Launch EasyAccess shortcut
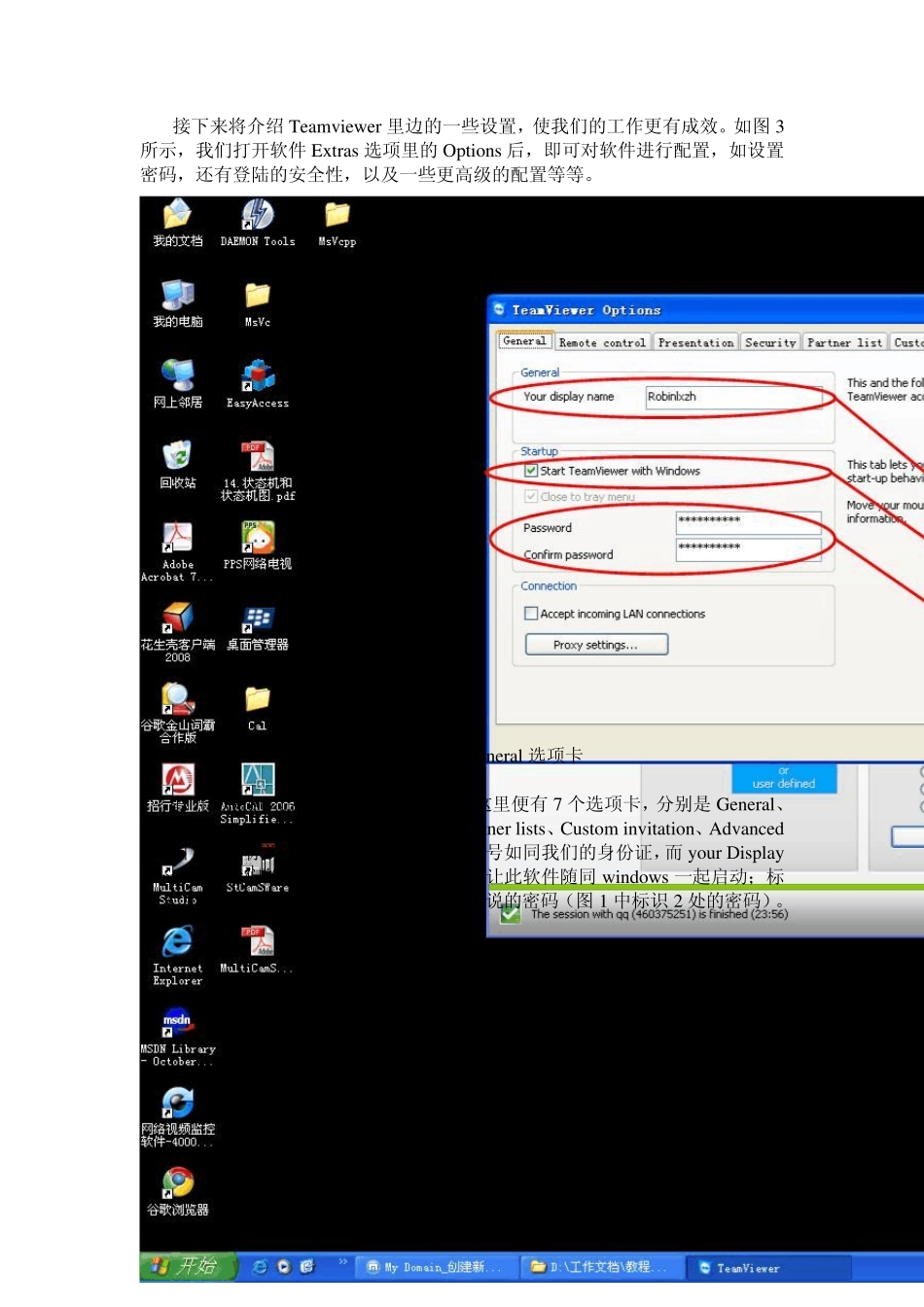This screenshot has width=924, height=1307. (x=258, y=384)
